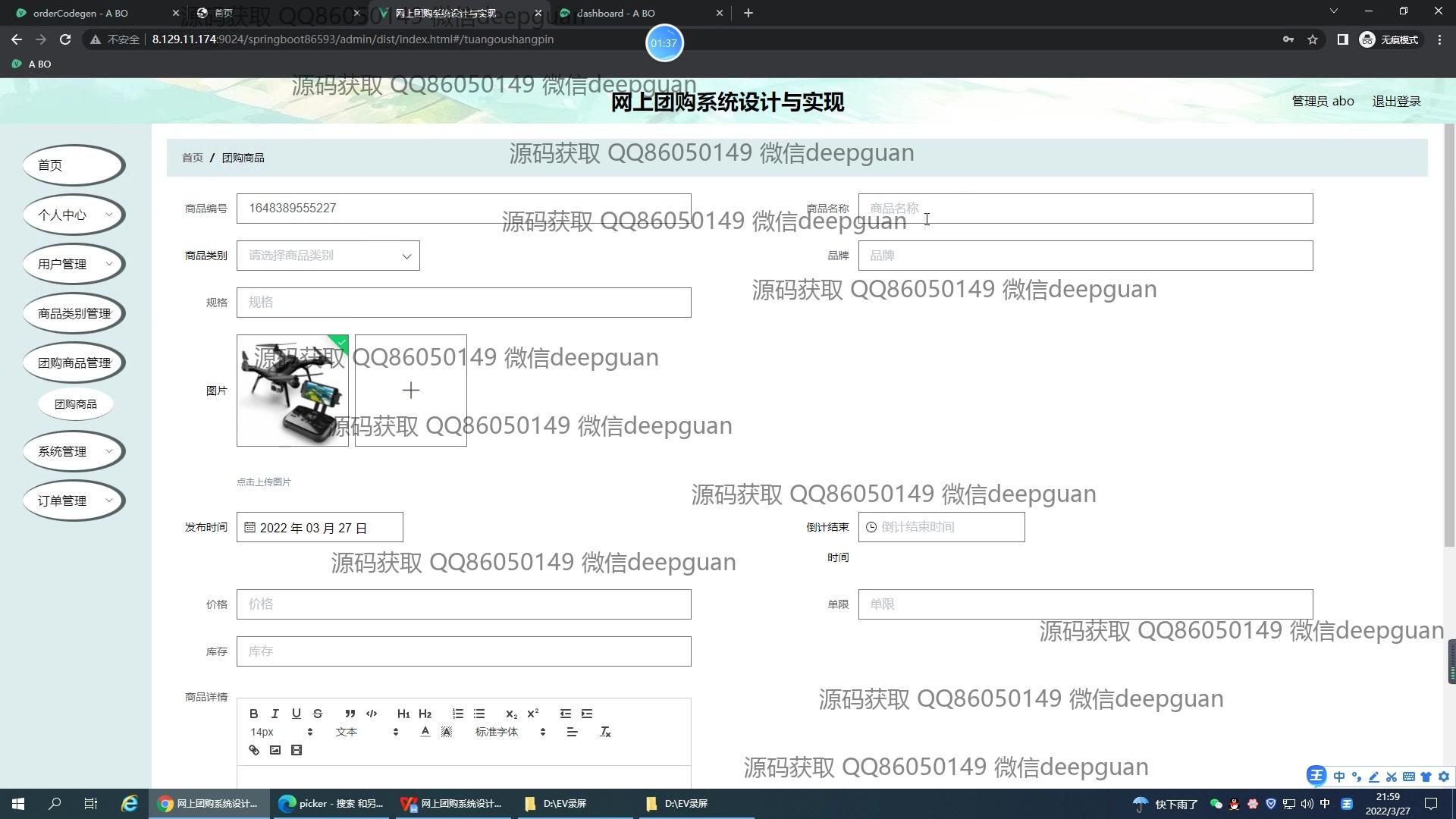The image size is (1456, 819).
Task: Open the 标准字体 font family dropdown
Action: 510,732
